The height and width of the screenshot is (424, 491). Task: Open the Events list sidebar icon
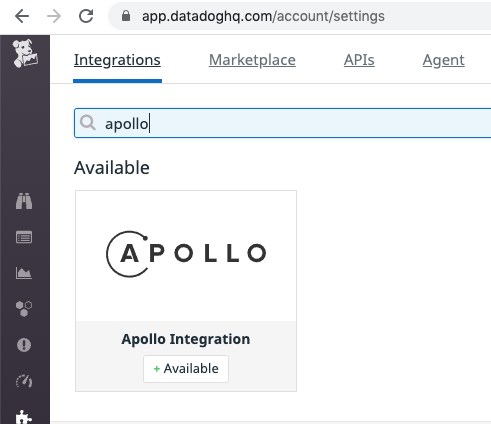[24, 237]
